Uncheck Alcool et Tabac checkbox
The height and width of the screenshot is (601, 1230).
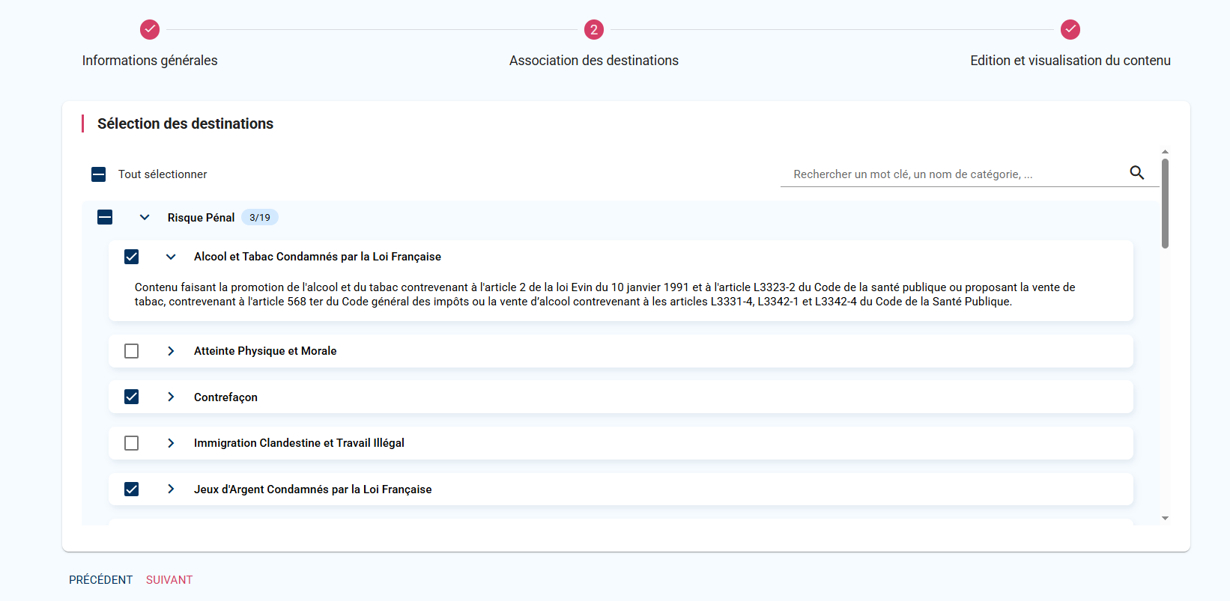[x=131, y=257]
